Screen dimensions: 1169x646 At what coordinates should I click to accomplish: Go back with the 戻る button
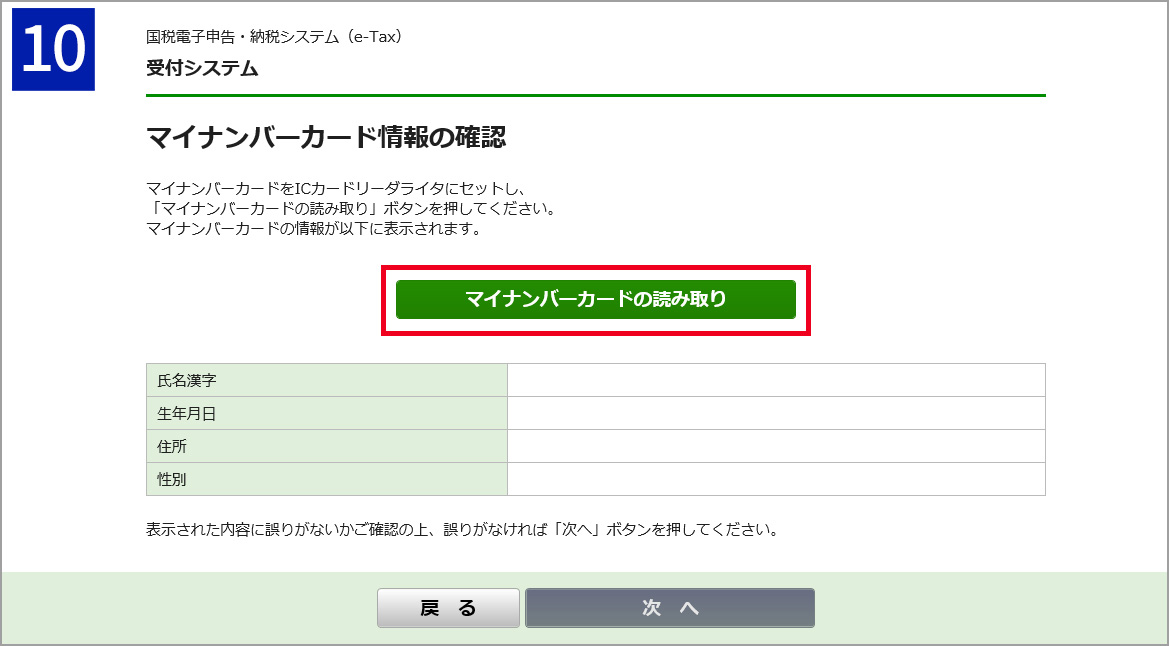pos(448,608)
